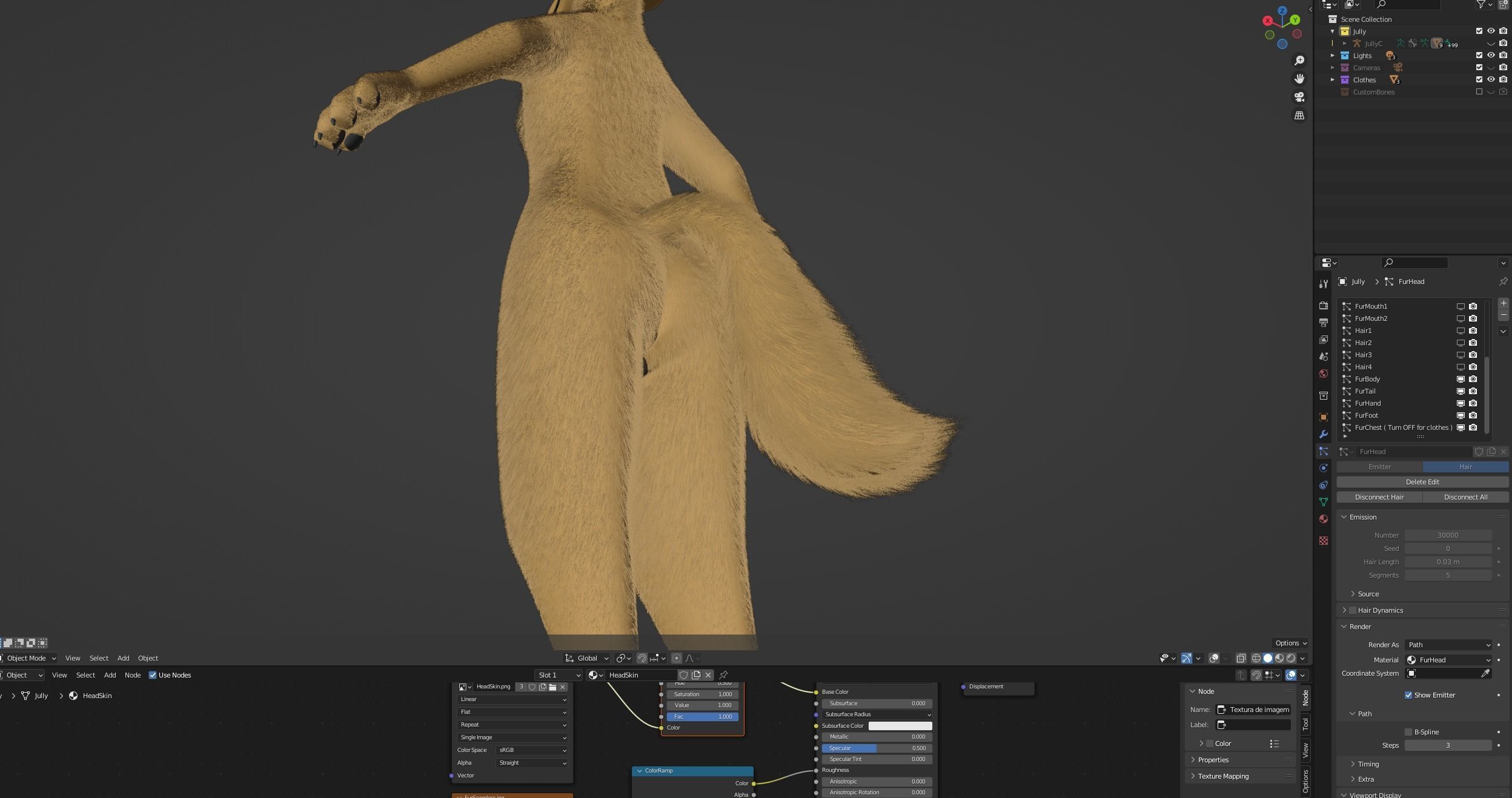The height and width of the screenshot is (798, 1512).
Task: Open the Object Data mesh tab icon
Action: (1324, 502)
